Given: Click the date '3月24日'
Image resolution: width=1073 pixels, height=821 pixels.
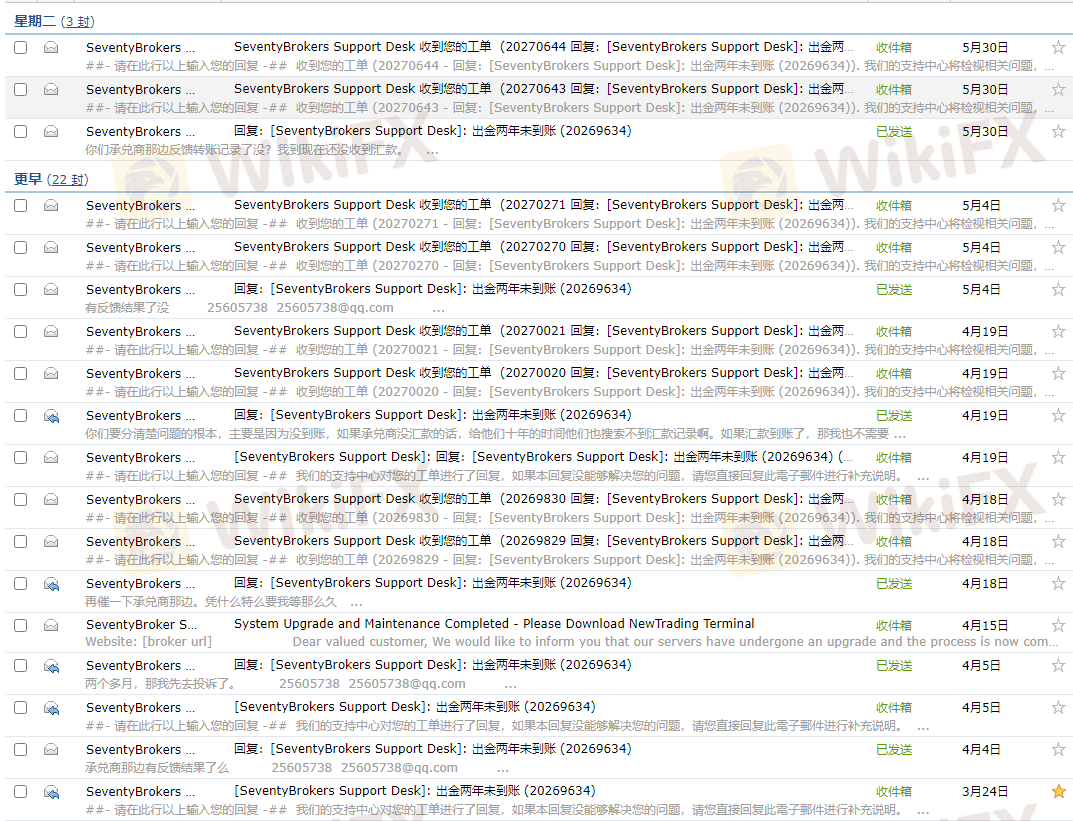Looking at the screenshot, I should pos(985,792).
